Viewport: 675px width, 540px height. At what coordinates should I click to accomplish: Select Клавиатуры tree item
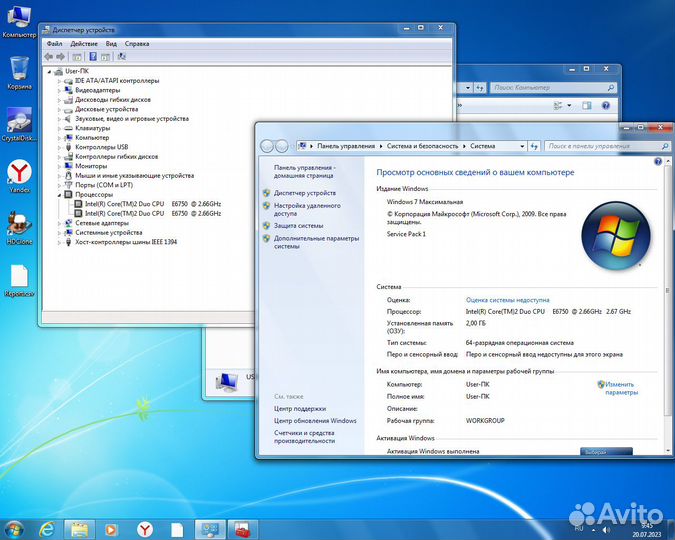click(93, 128)
